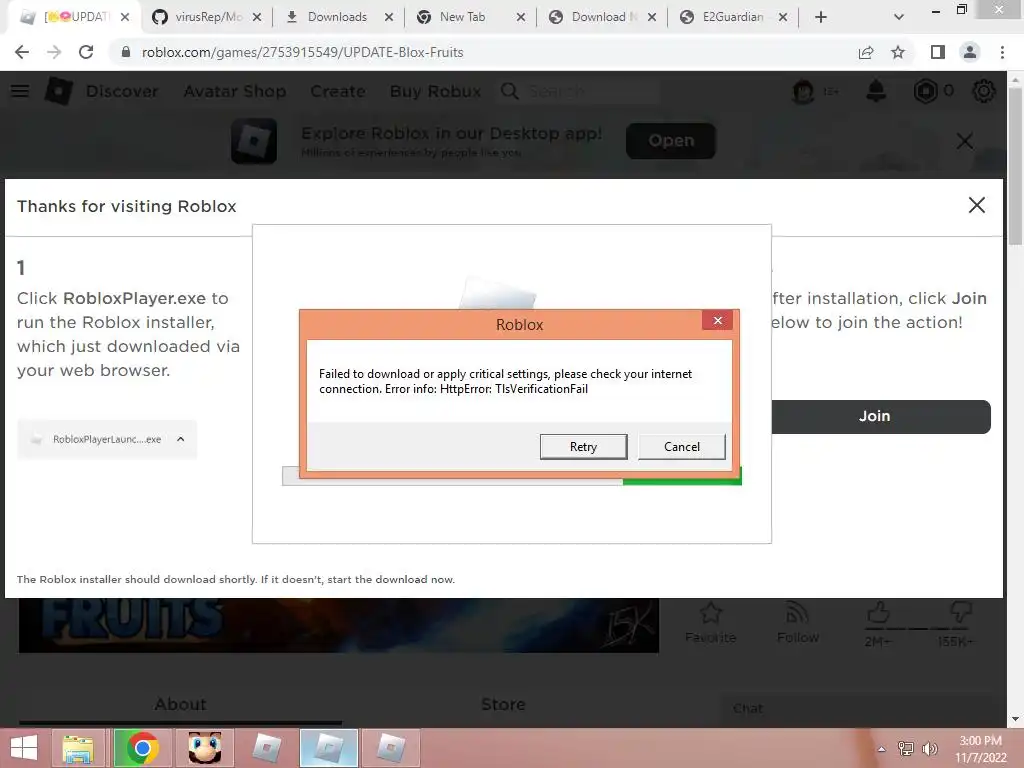The image size is (1024, 768).
Task: Click Favorite star on game page
Action: 711,622
